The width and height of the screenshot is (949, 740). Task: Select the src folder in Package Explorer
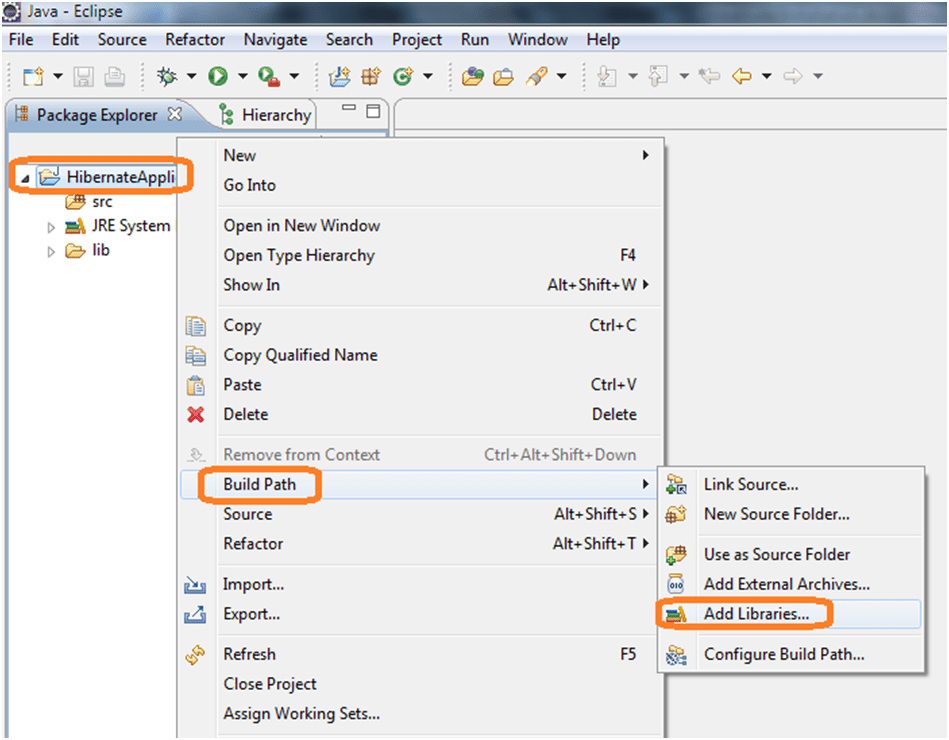pyautogui.click(x=104, y=201)
